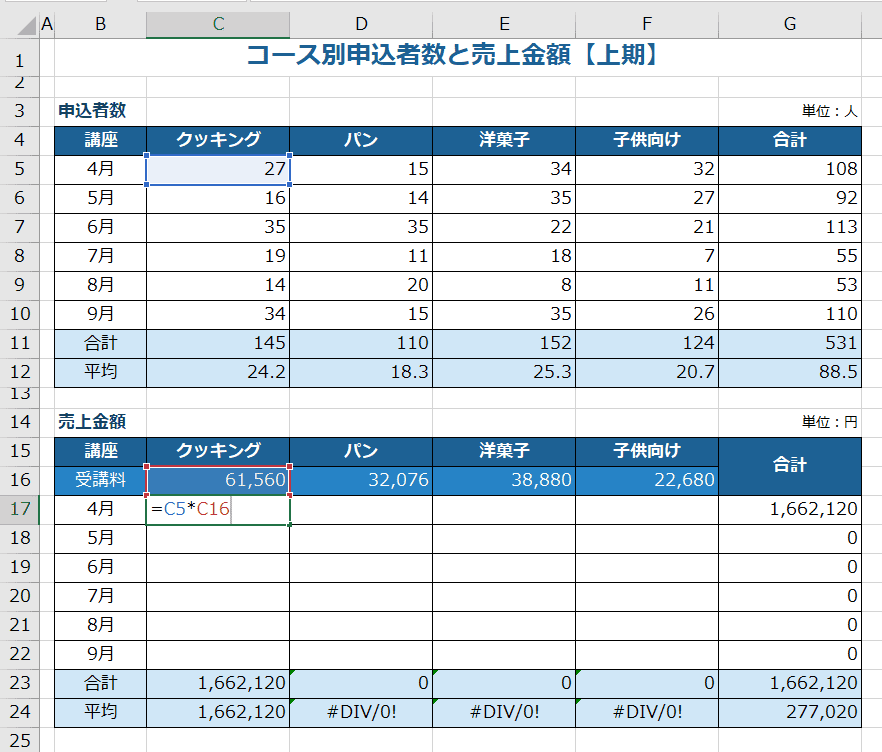
Task: Click the grand total cell showing 531
Action: tap(790, 343)
